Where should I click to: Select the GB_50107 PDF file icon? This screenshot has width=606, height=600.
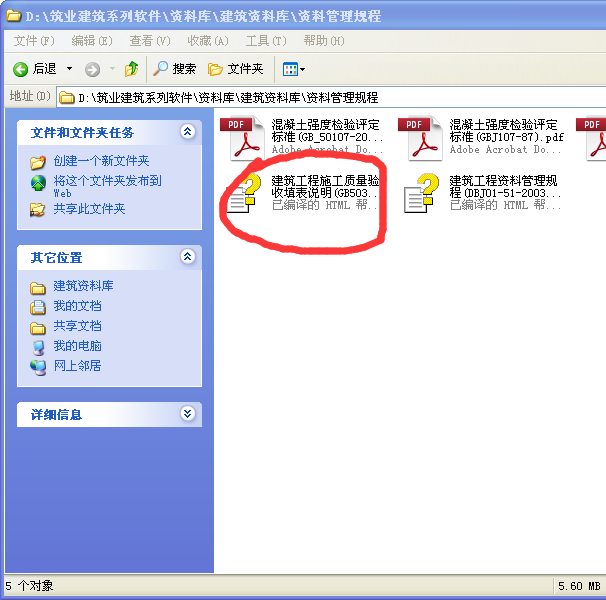click(x=242, y=138)
